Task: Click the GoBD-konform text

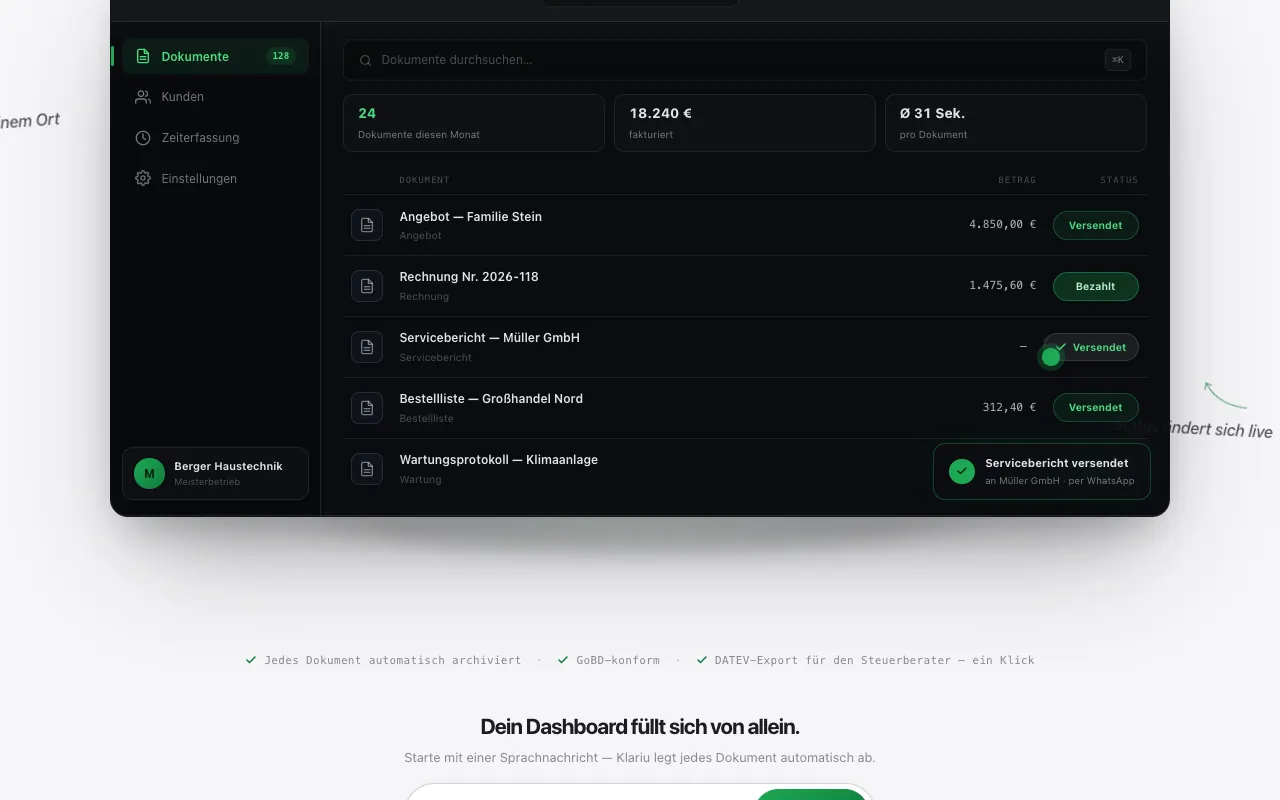Action: (618, 661)
